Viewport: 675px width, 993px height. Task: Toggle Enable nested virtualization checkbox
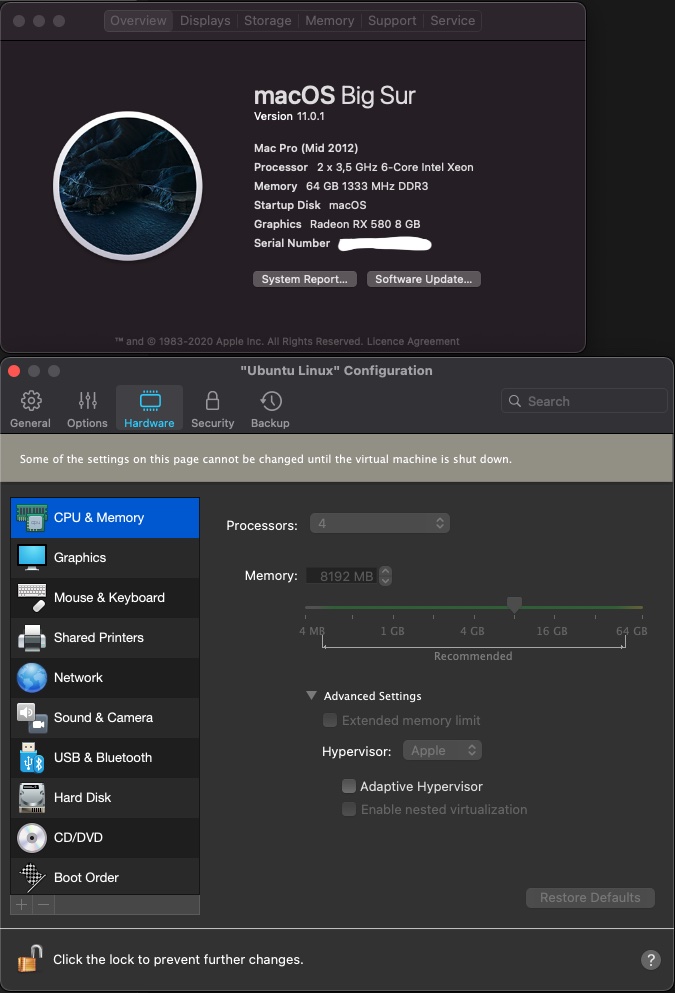coord(349,809)
